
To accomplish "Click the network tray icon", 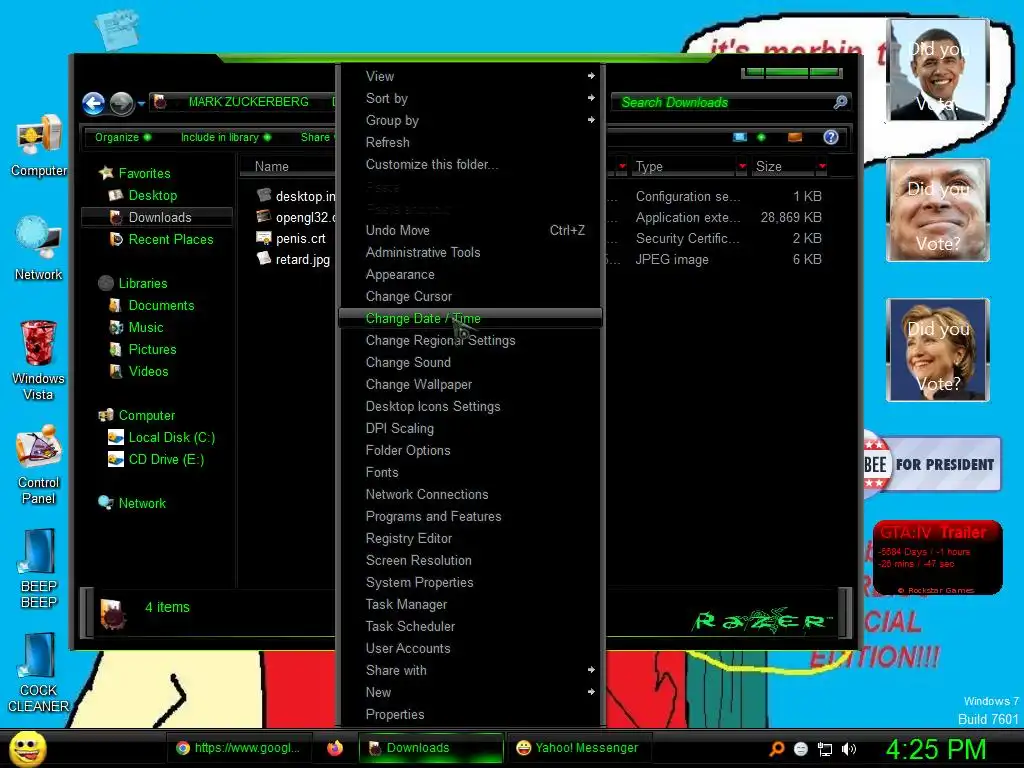I will [825, 749].
